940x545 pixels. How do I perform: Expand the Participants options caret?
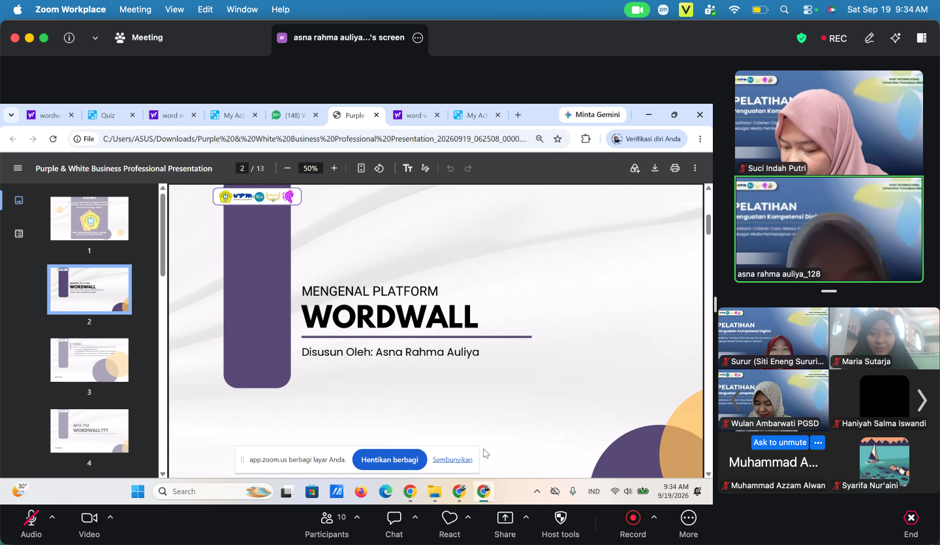(x=357, y=517)
